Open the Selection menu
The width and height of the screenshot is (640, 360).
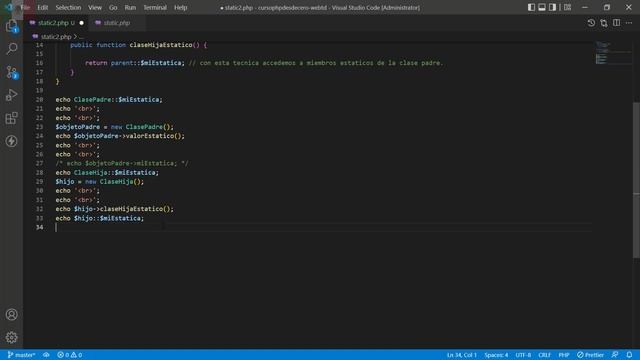pos(68,7)
